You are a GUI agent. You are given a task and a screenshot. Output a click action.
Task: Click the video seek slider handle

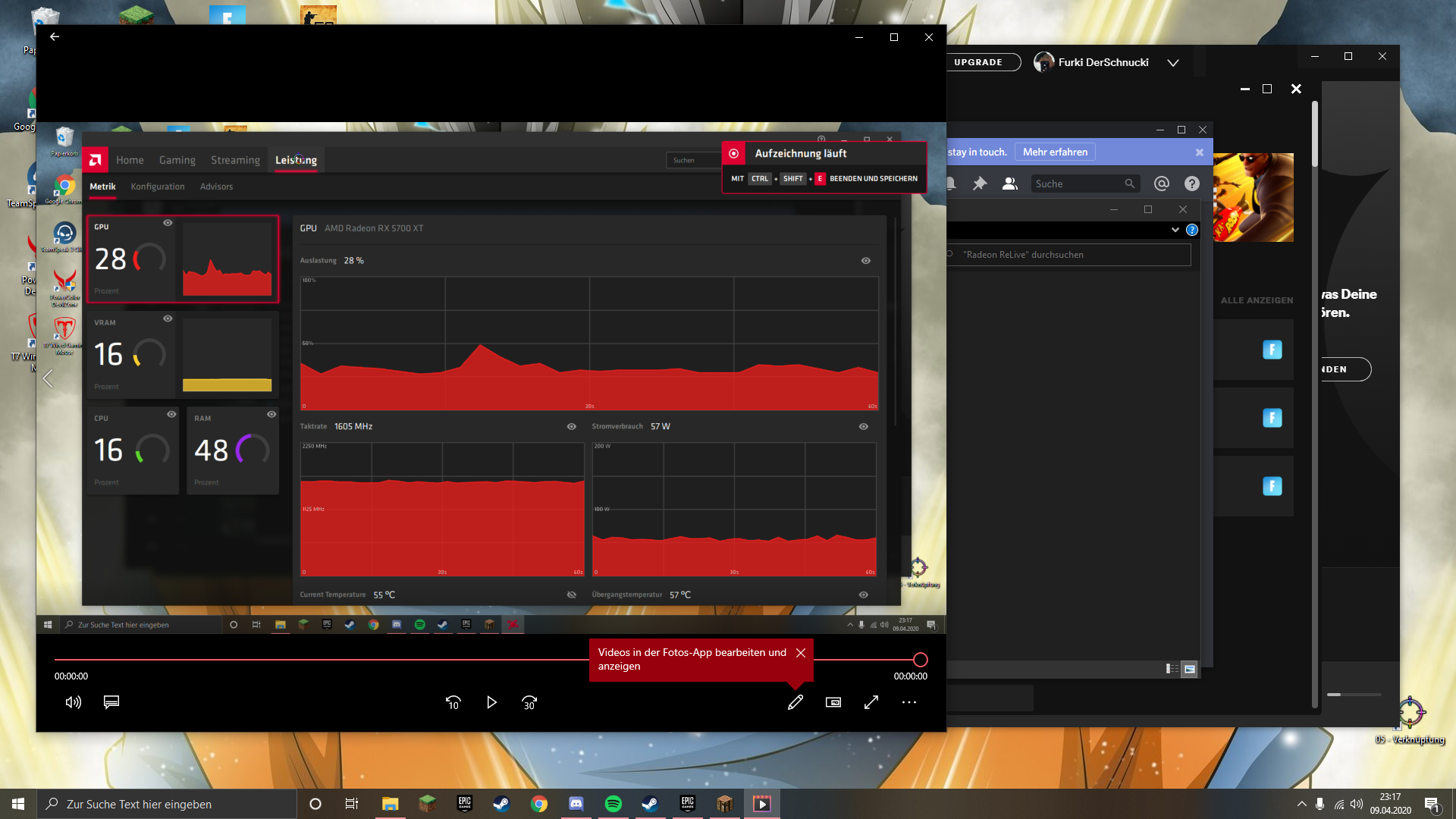click(920, 660)
